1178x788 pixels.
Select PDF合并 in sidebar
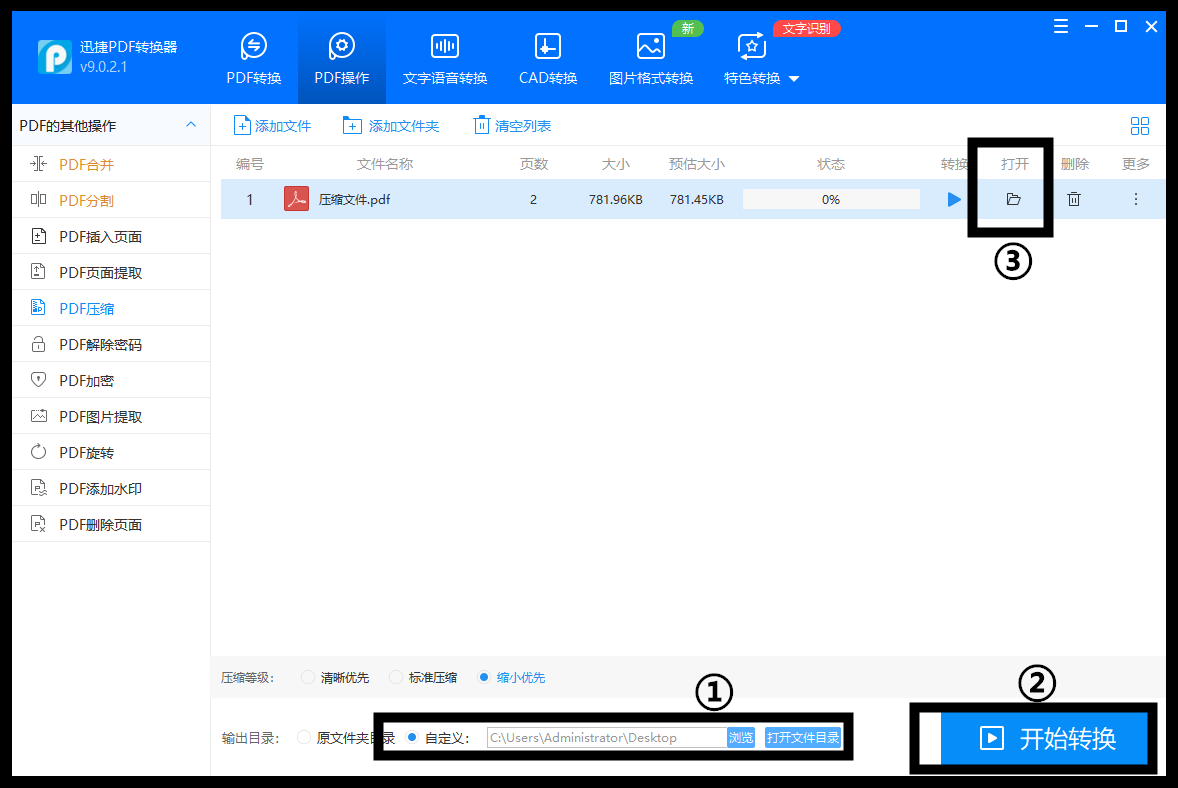(111, 165)
